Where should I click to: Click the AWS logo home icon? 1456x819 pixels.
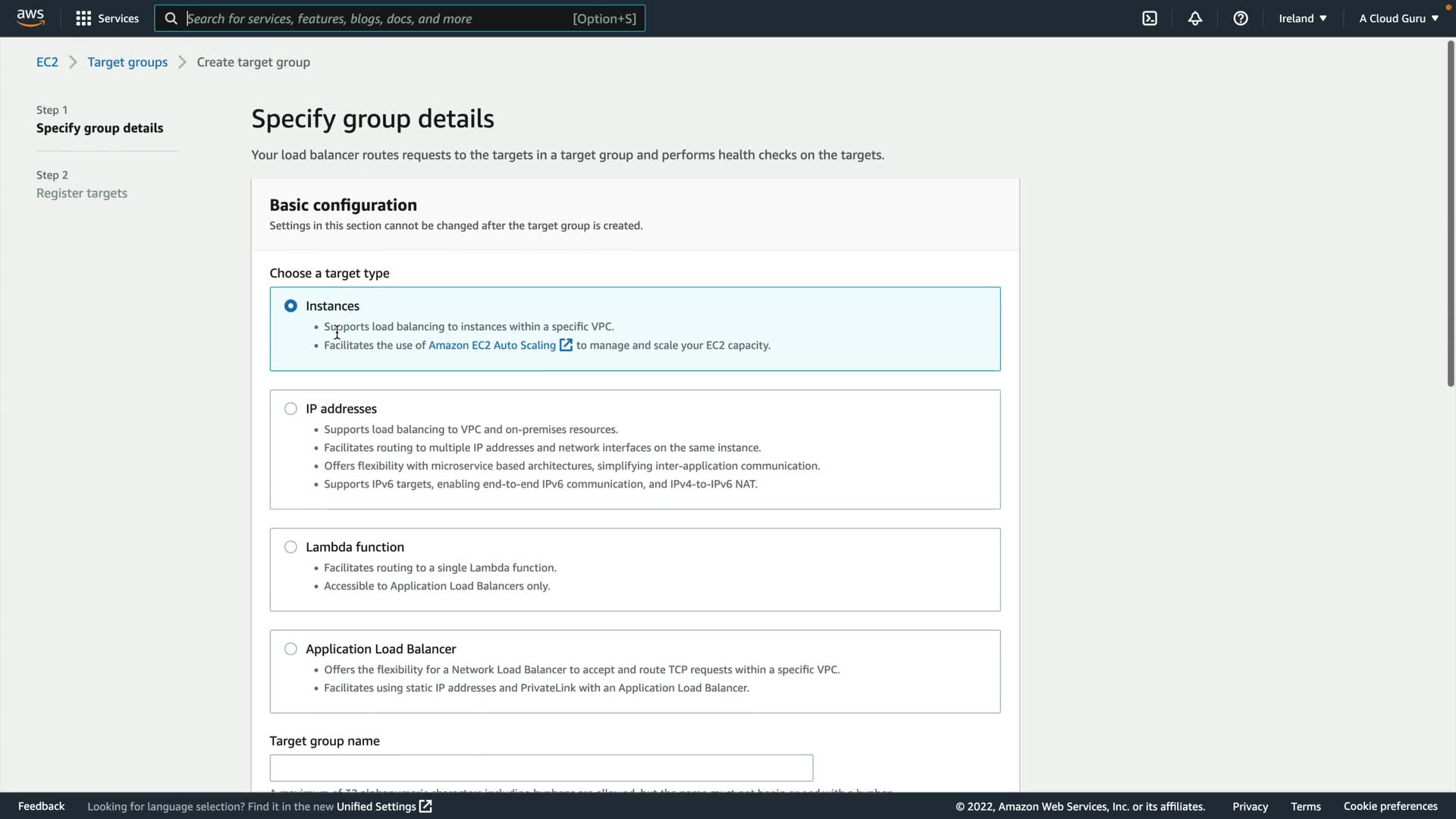click(x=30, y=18)
